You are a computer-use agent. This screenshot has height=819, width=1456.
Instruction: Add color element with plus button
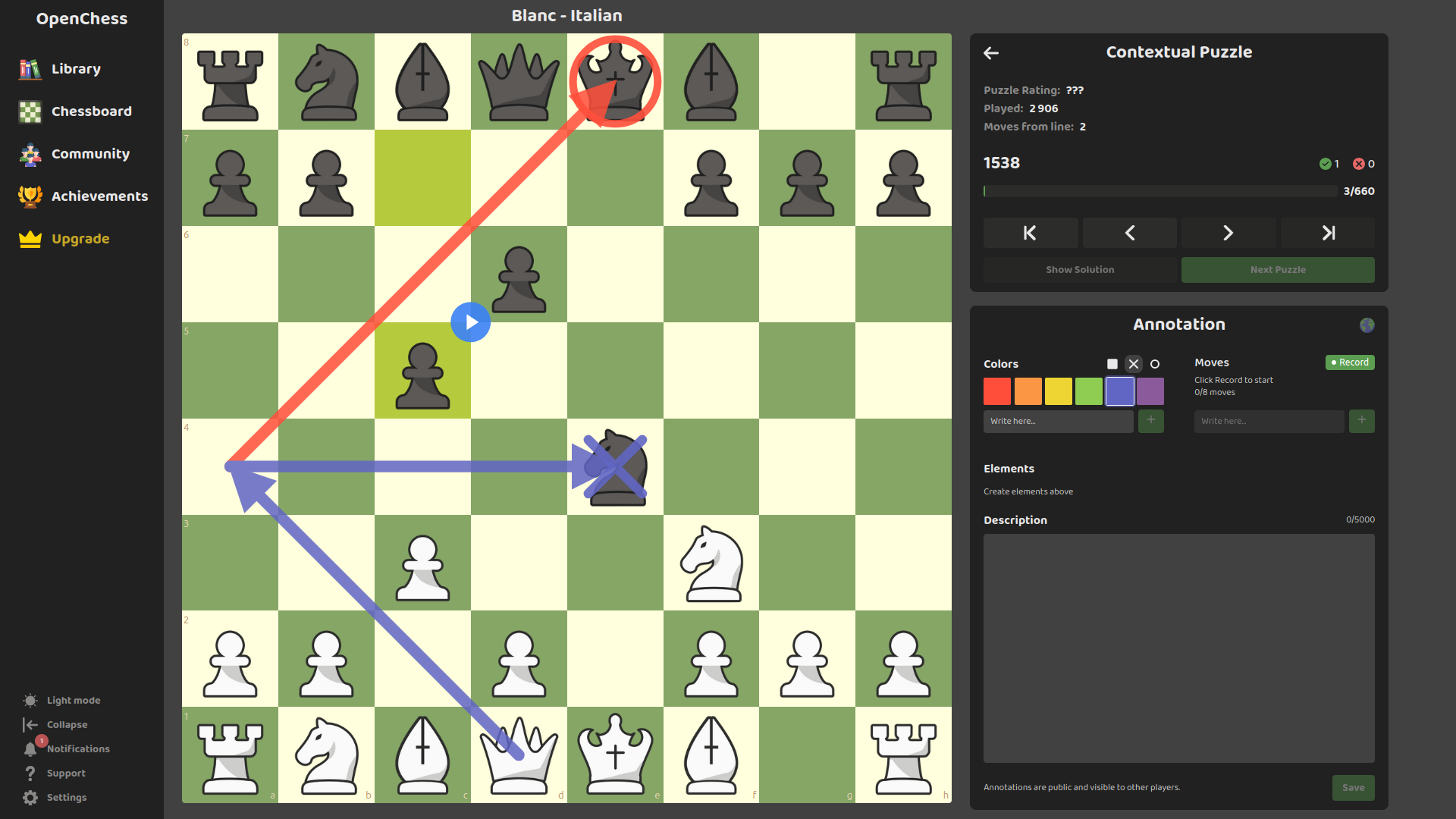pyautogui.click(x=1151, y=421)
